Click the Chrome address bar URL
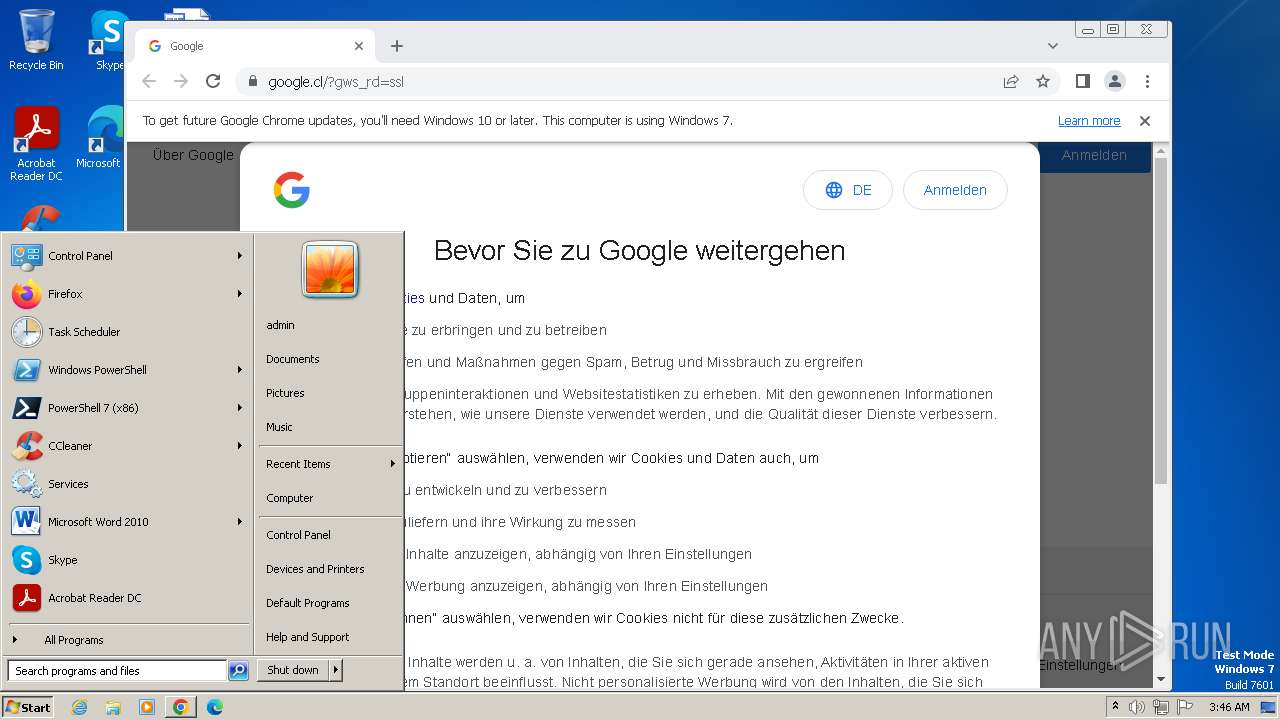 (x=336, y=82)
